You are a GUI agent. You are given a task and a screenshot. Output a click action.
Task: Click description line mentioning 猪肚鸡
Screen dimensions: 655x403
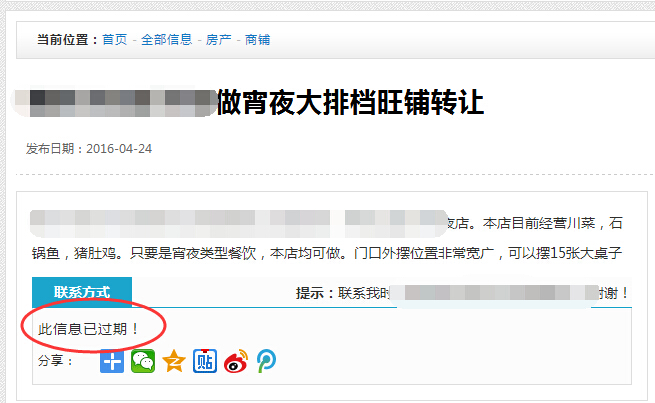327,253
